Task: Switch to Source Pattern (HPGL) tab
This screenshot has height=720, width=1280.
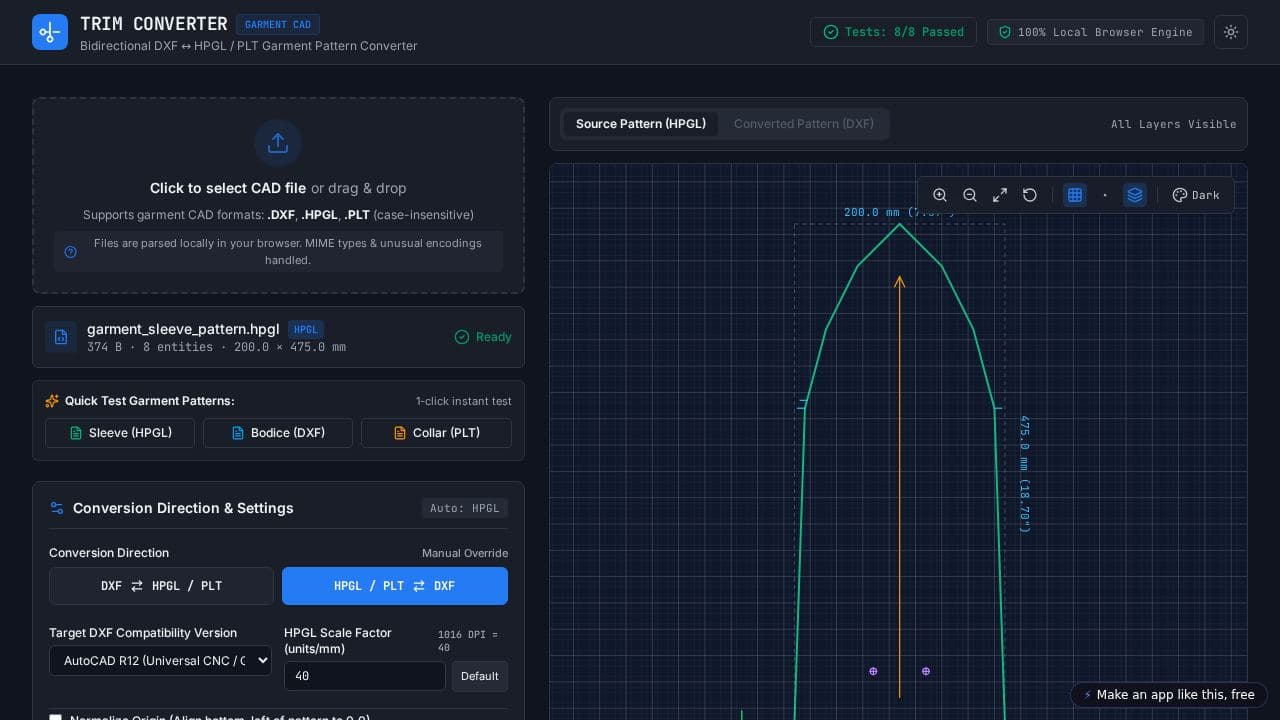Action: point(641,124)
